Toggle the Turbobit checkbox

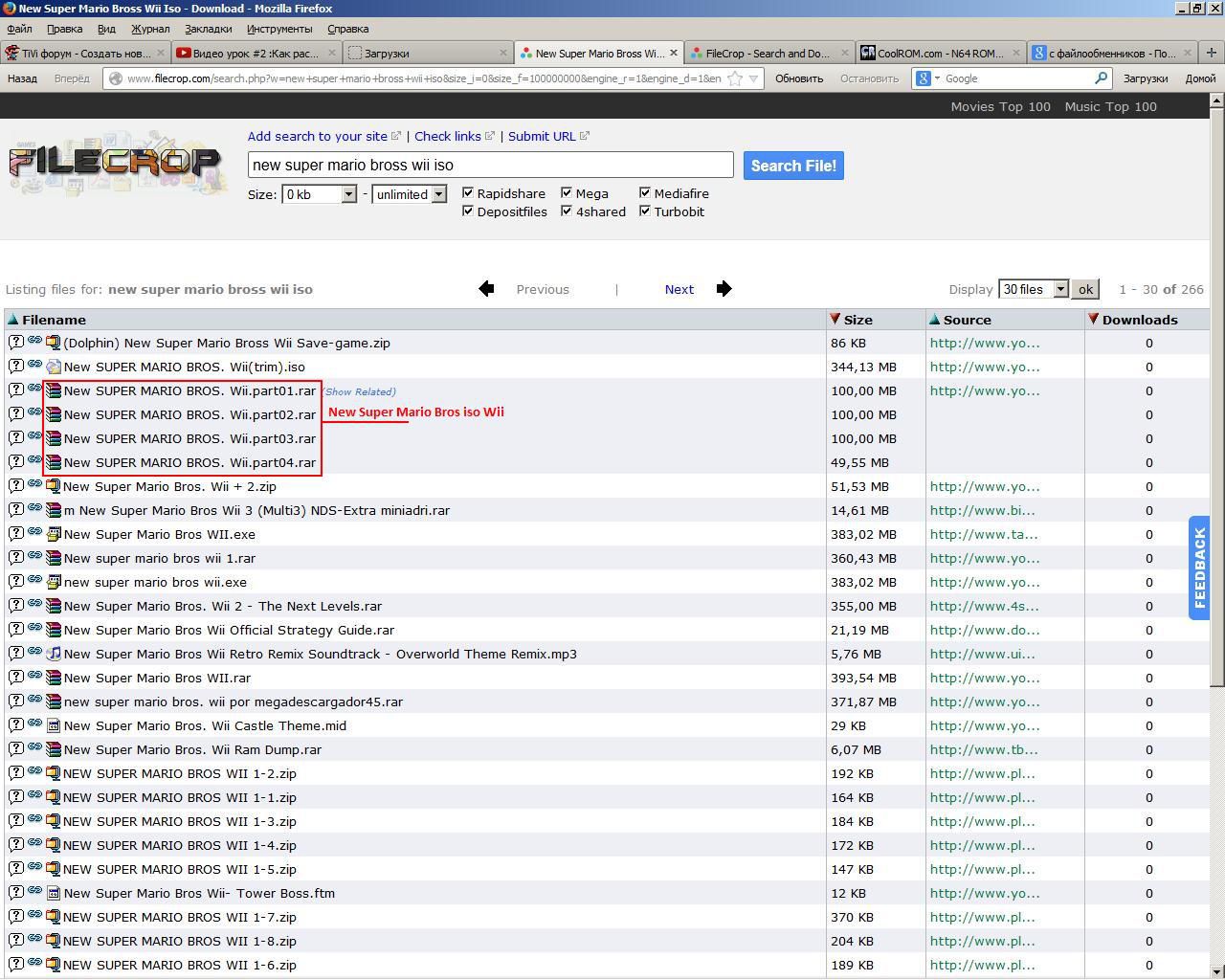(x=645, y=211)
